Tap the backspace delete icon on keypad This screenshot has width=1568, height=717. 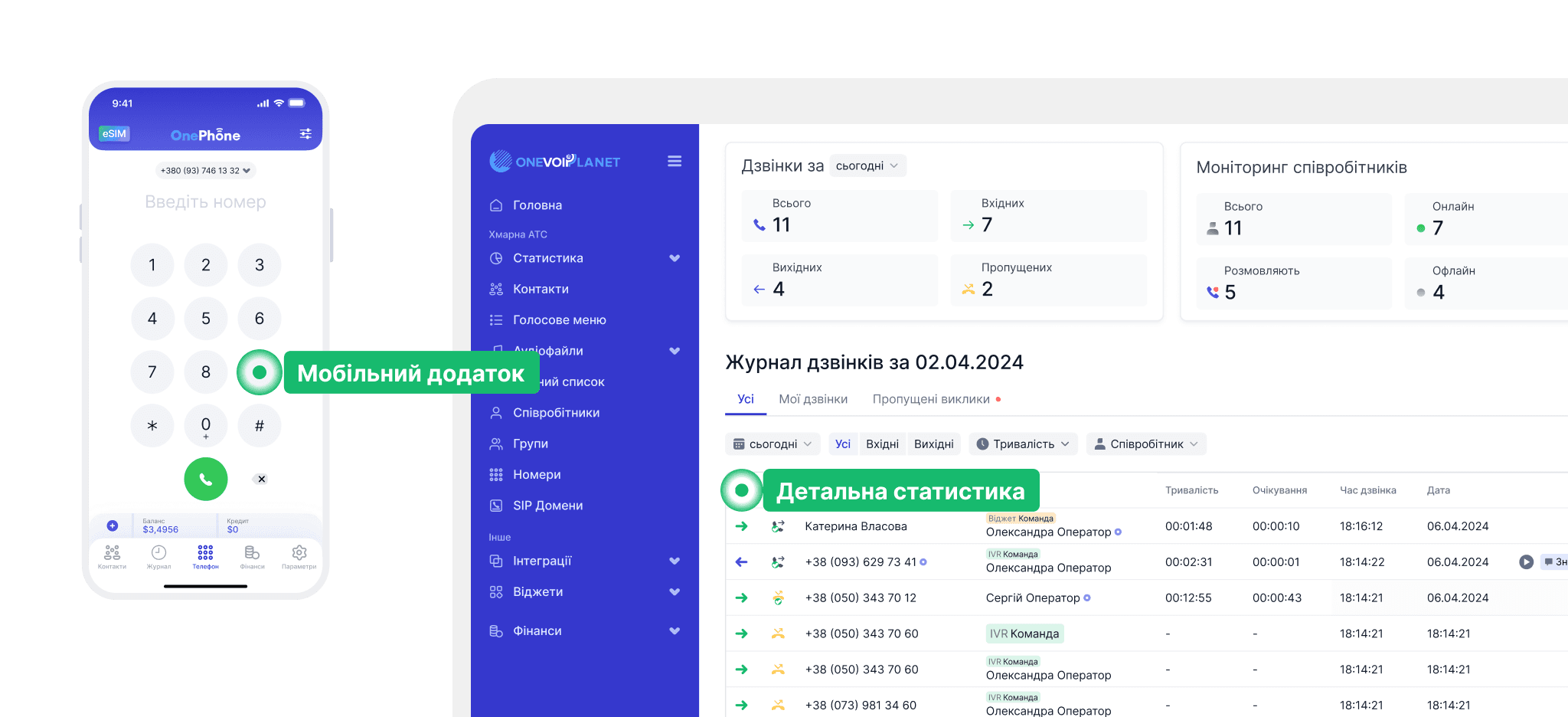(261, 480)
